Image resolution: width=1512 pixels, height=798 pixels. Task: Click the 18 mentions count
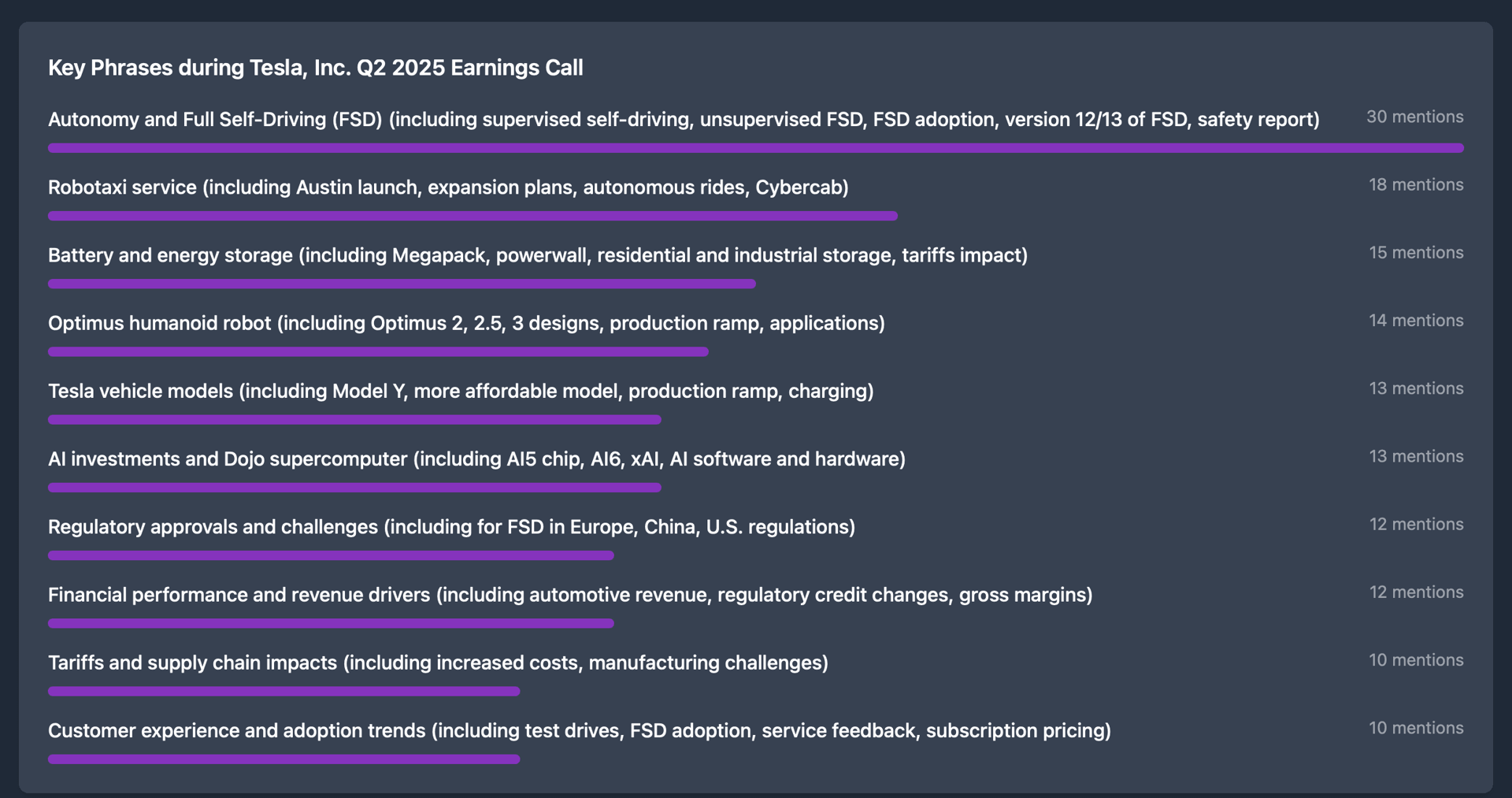click(1415, 184)
